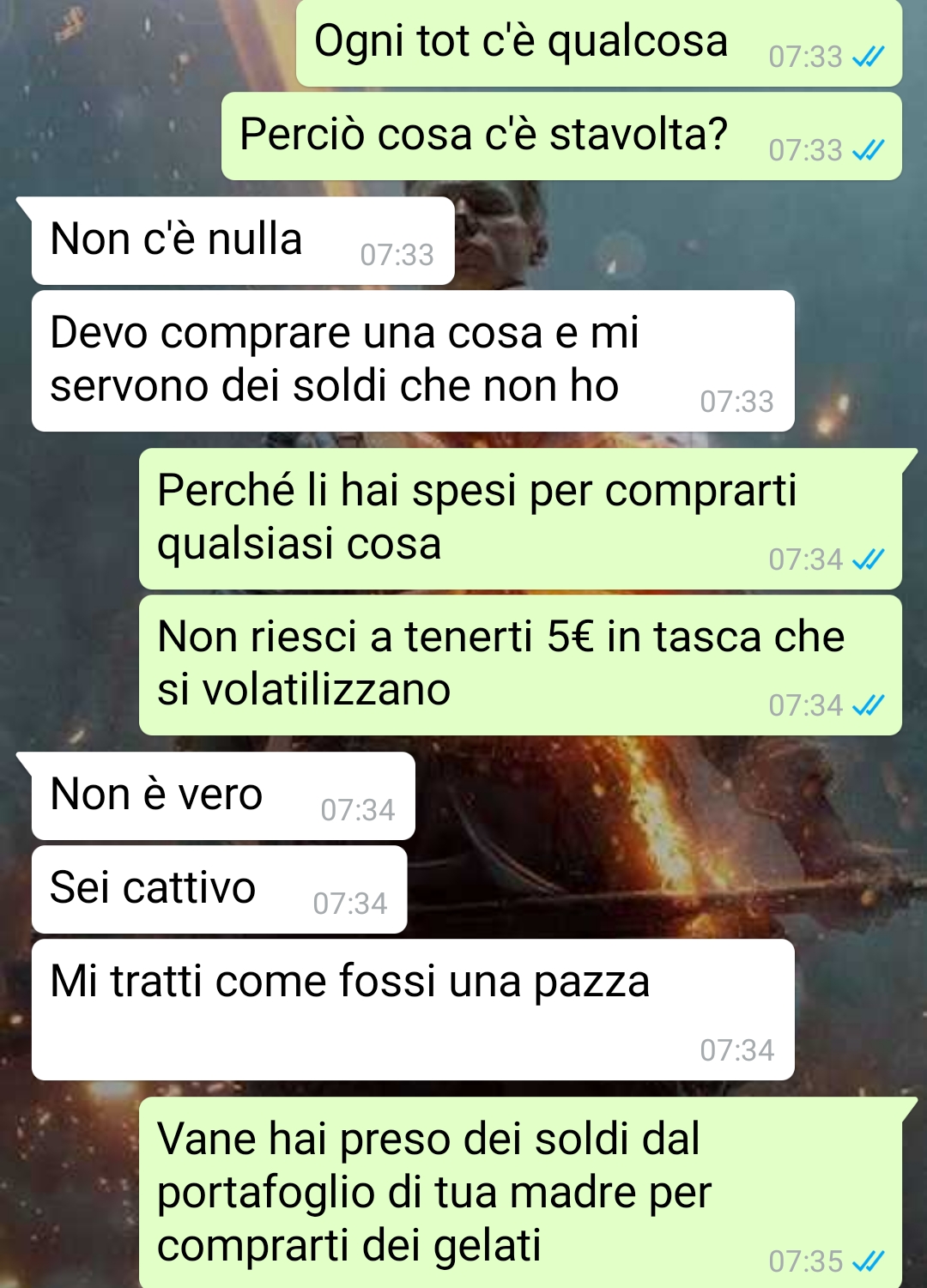Viewport: 927px width, 1288px height.
Task: Select the 'Vane hai preso dei soldi' message
Action: pyautogui.click(x=520, y=1193)
